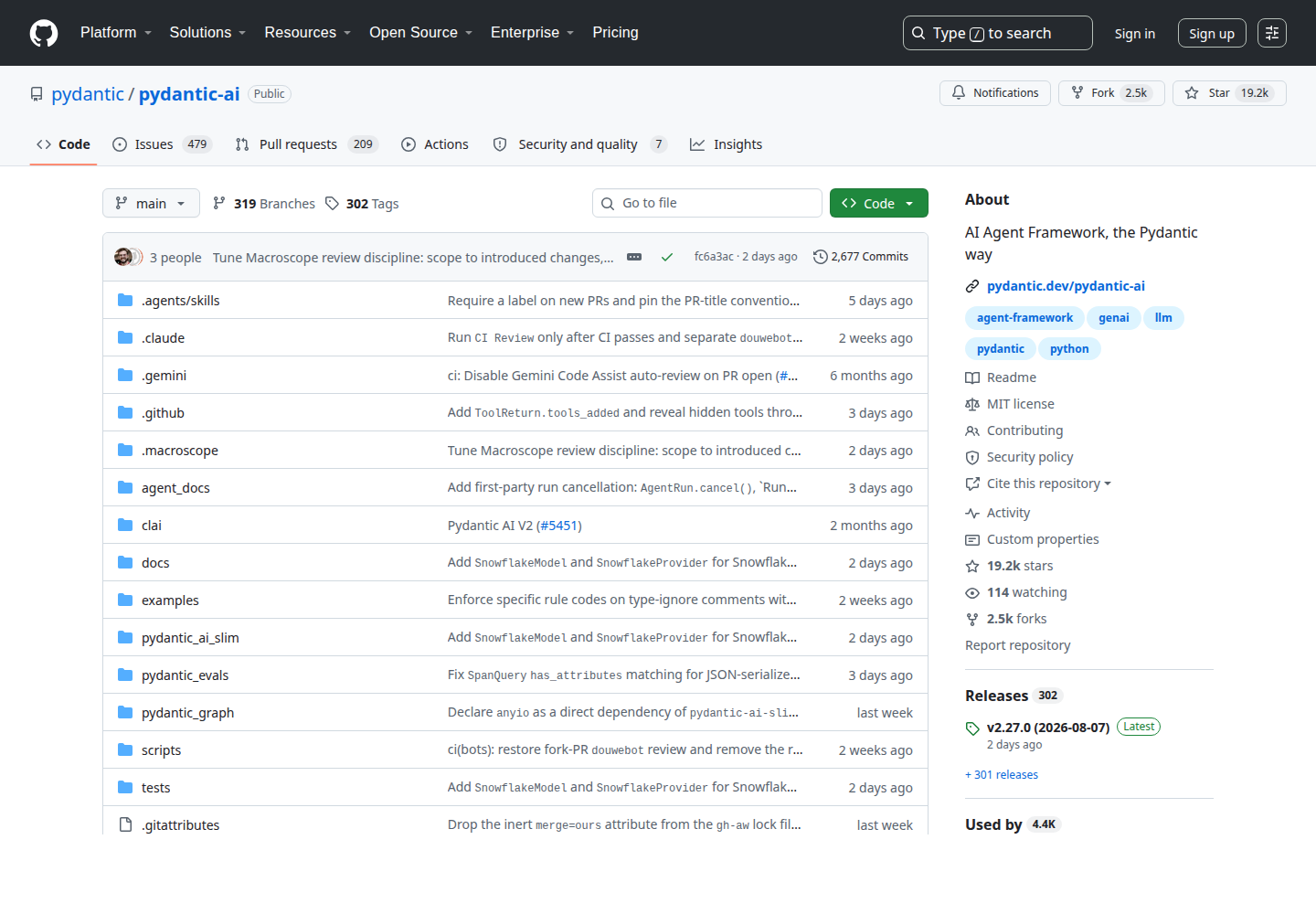View all 2,677 Commits

coord(861,257)
